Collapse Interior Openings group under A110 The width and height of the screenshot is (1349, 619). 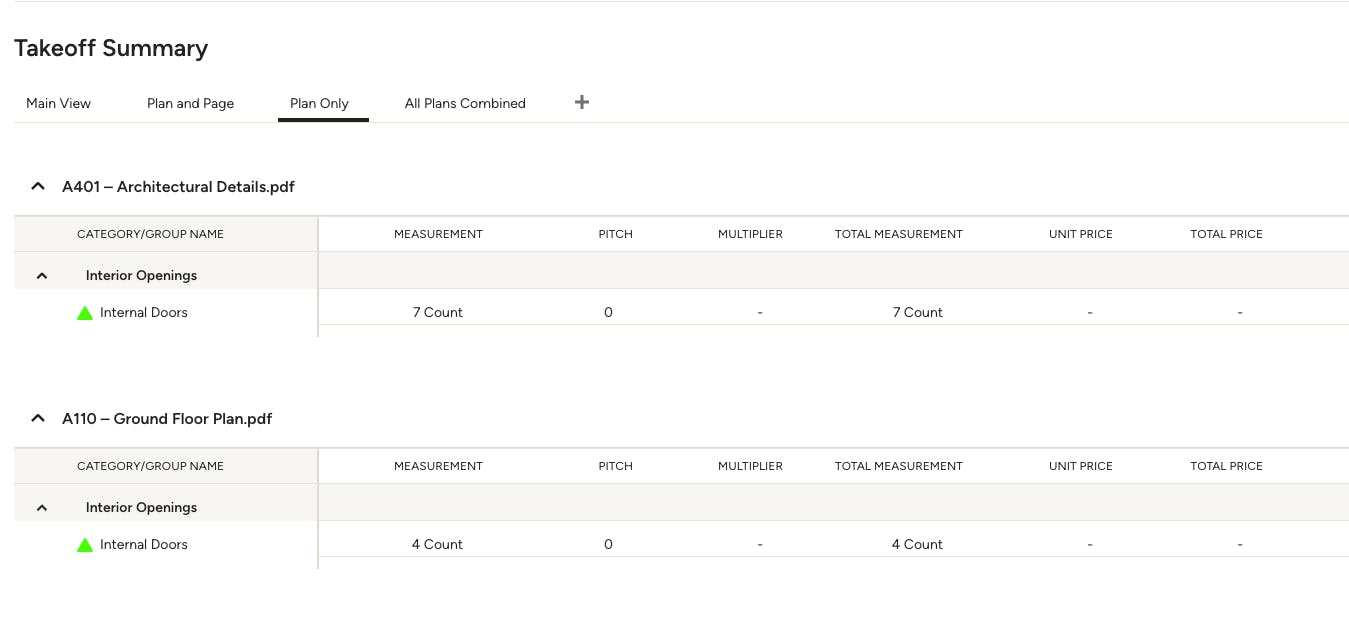(x=42, y=508)
